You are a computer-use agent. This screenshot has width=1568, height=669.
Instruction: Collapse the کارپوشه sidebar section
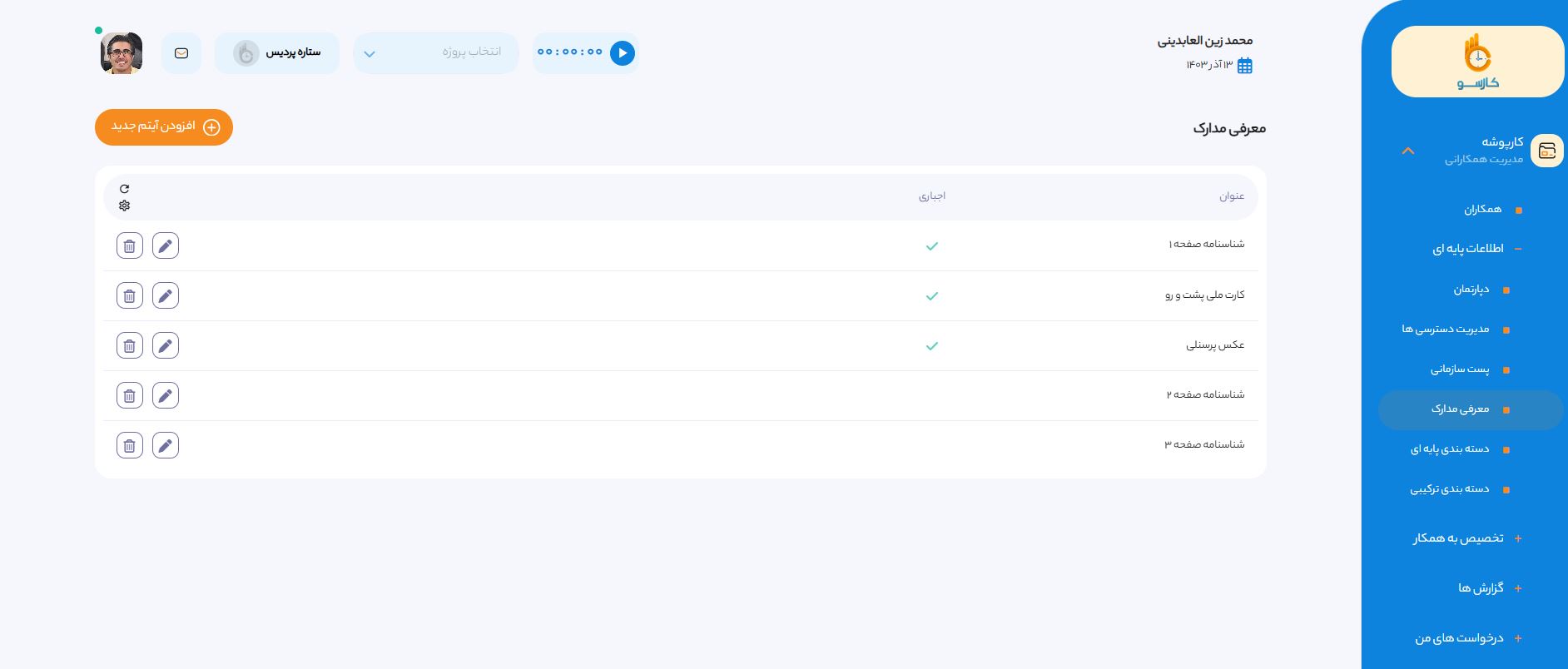(1407, 151)
